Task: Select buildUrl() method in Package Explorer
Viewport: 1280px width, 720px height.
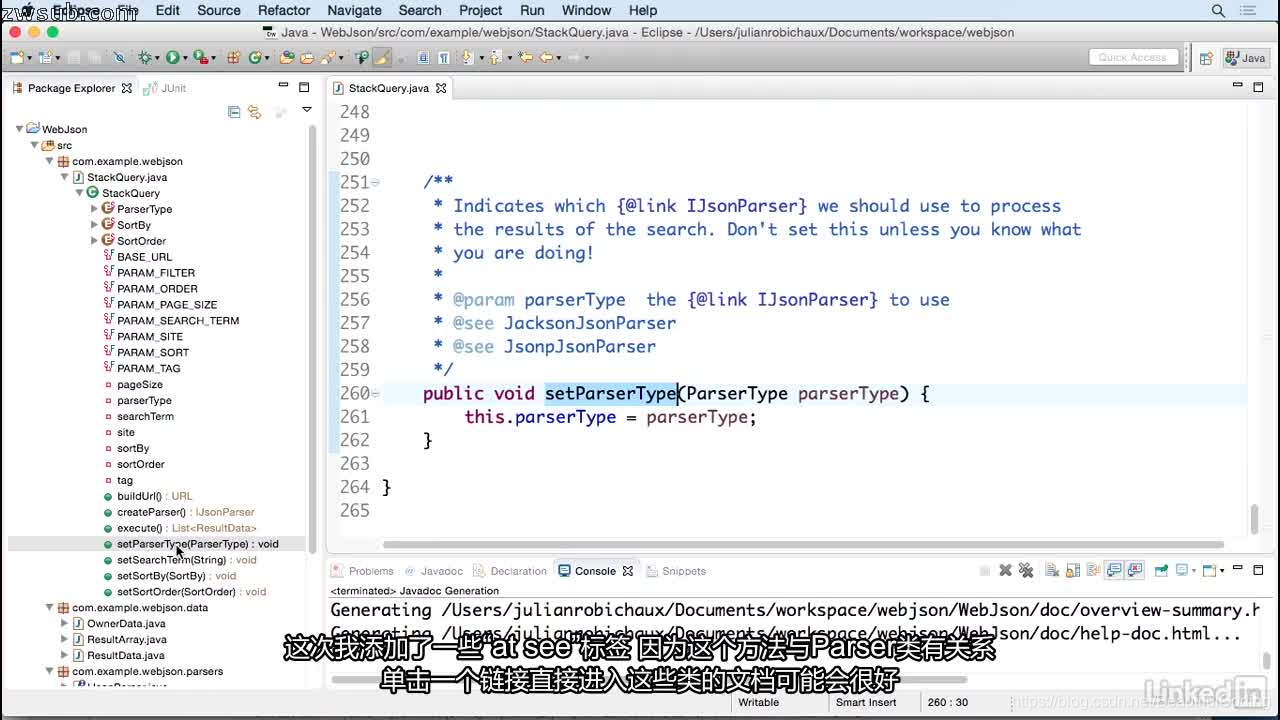Action: pyautogui.click(x=154, y=496)
